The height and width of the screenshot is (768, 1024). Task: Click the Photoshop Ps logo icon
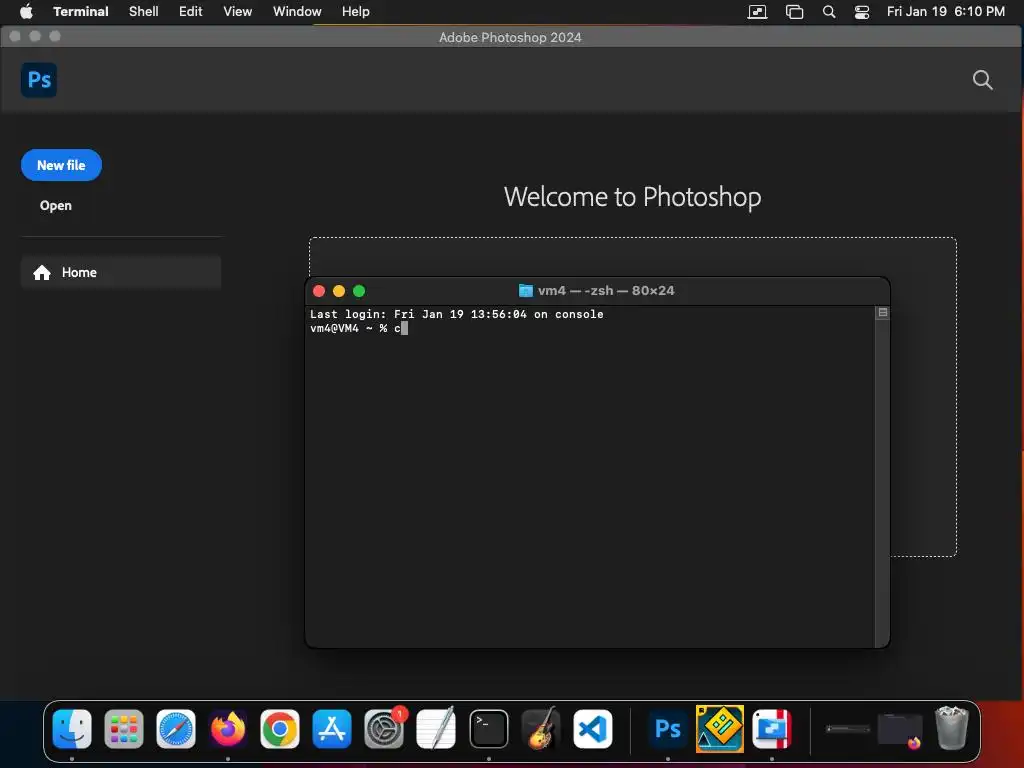tap(39, 80)
